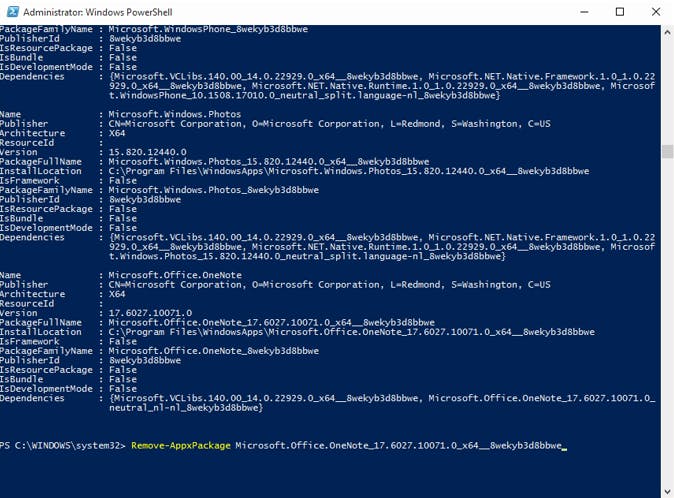Click Microsoft.Office.OneNote_8wekyb3d8bbwe family name

pyautogui.click(x=214, y=351)
